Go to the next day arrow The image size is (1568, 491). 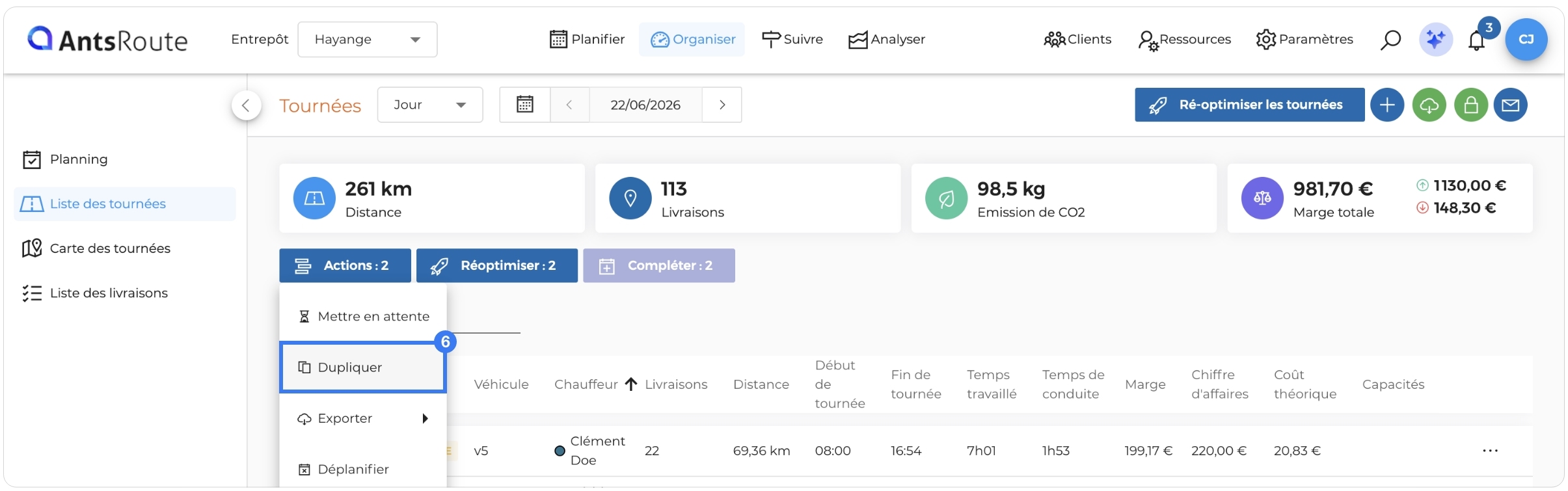point(722,105)
